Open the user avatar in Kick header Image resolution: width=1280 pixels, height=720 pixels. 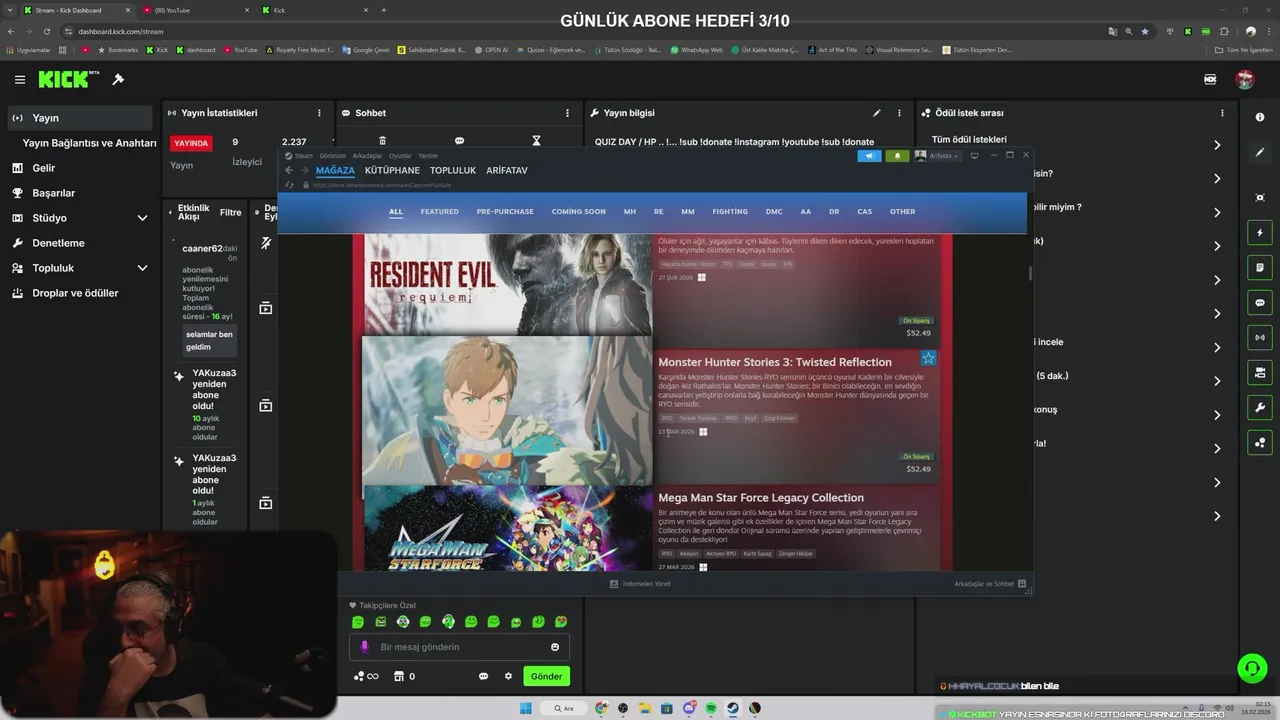(x=1244, y=79)
